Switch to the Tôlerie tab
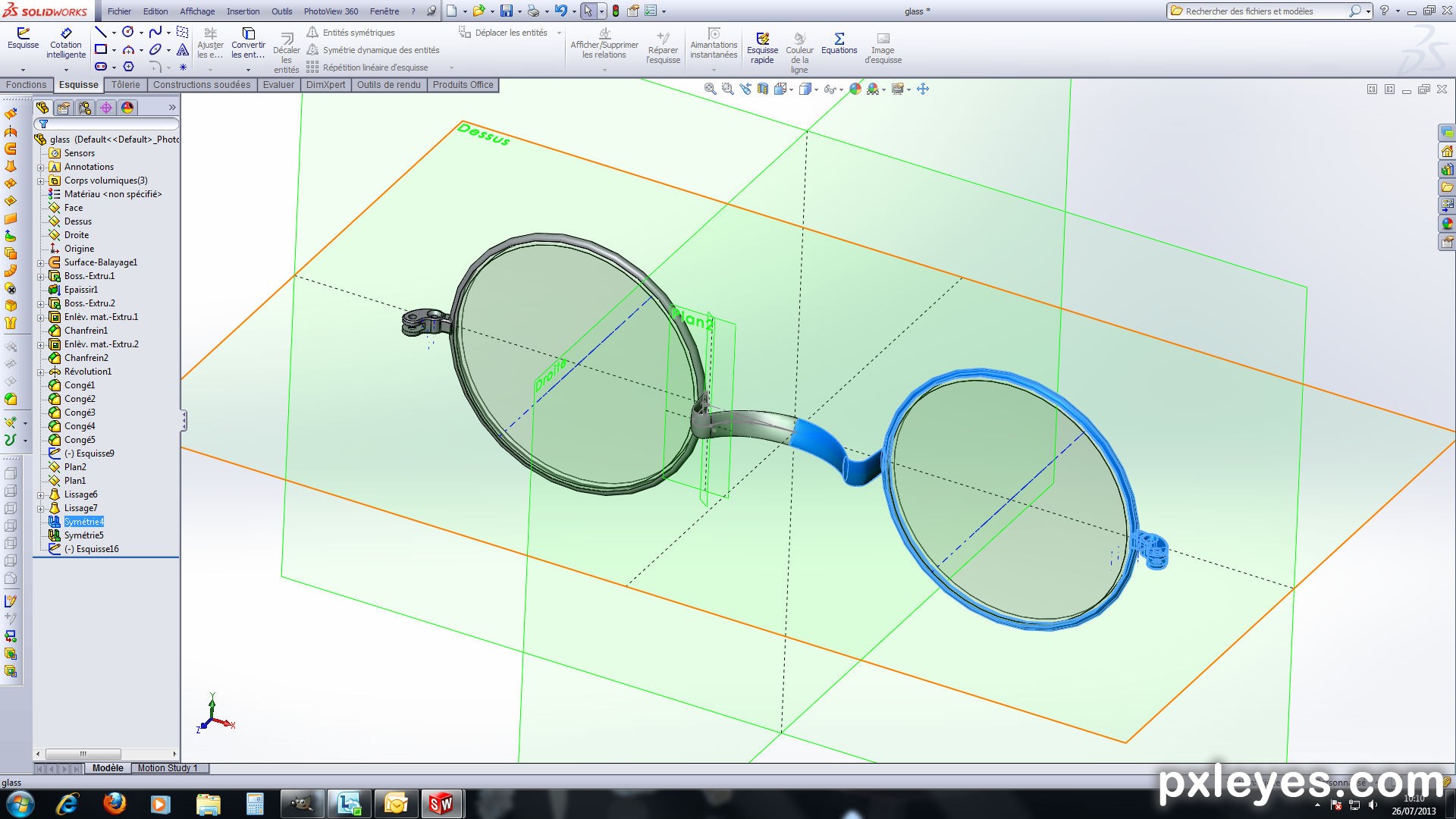This screenshot has width=1456, height=819. pos(126,85)
